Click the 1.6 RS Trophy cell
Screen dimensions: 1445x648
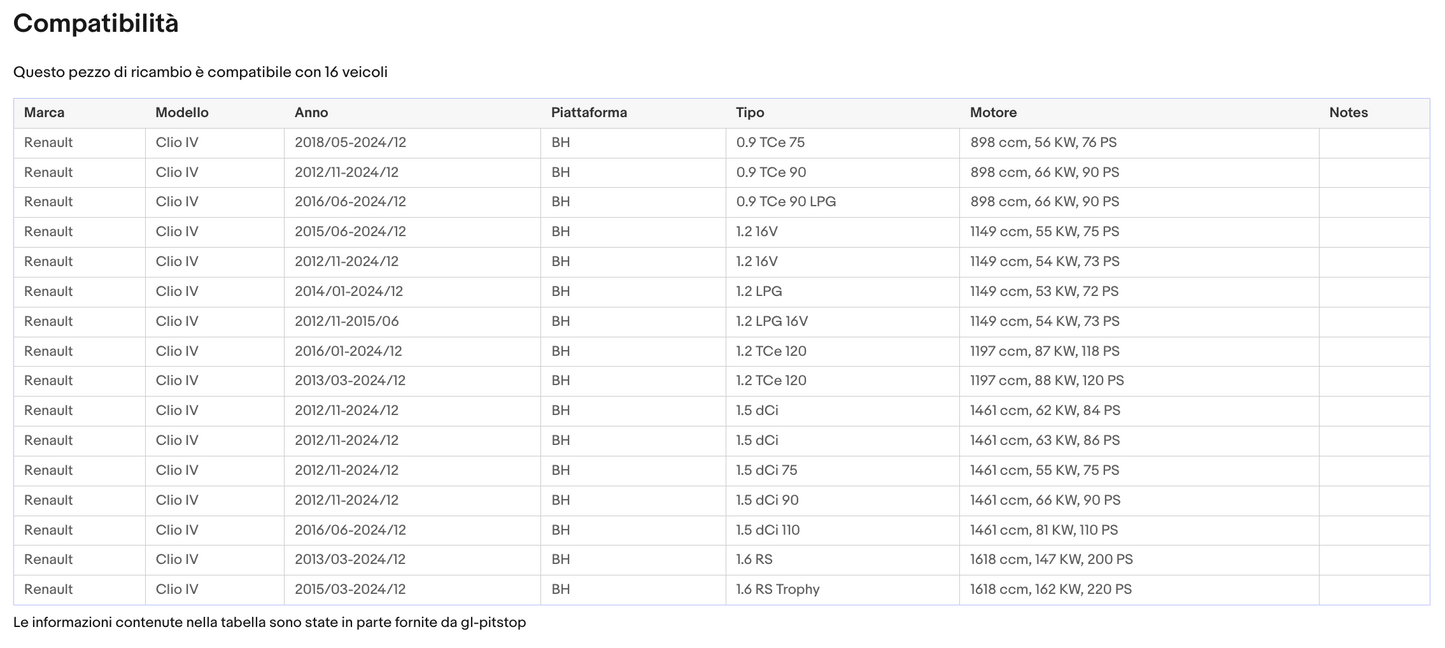pos(778,590)
